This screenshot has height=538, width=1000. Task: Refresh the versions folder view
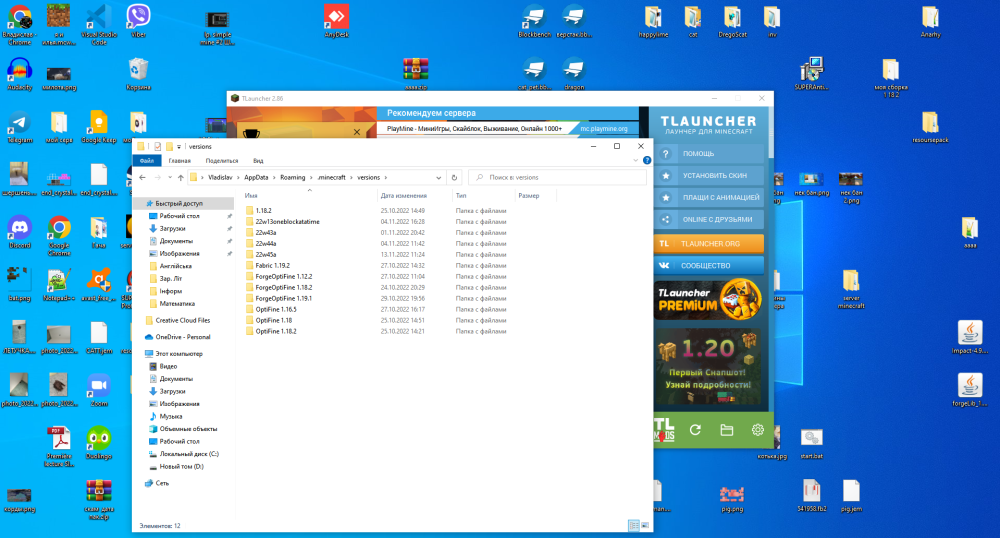(454, 178)
